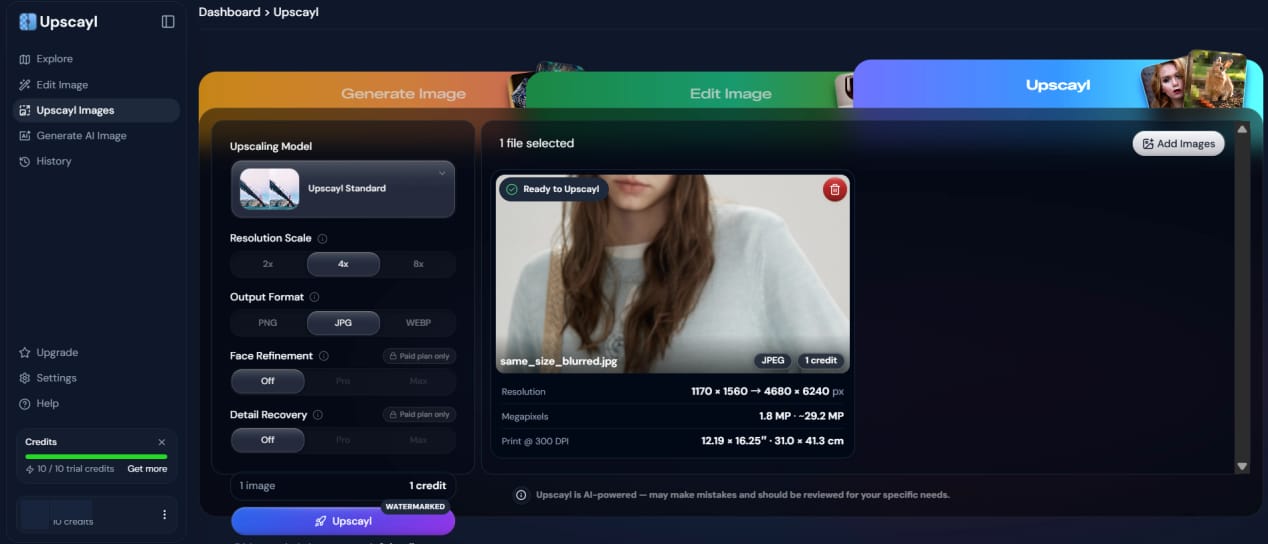
Task: Click the JPEG badge on the image
Action: (772, 361)
